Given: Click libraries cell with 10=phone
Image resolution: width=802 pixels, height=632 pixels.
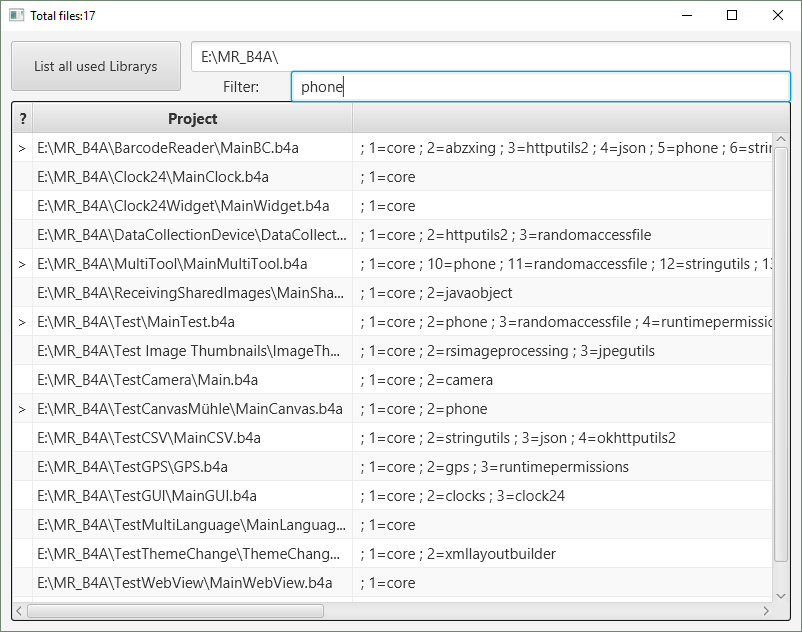Looking at the screenshot, I should click(x=563, y=264).
